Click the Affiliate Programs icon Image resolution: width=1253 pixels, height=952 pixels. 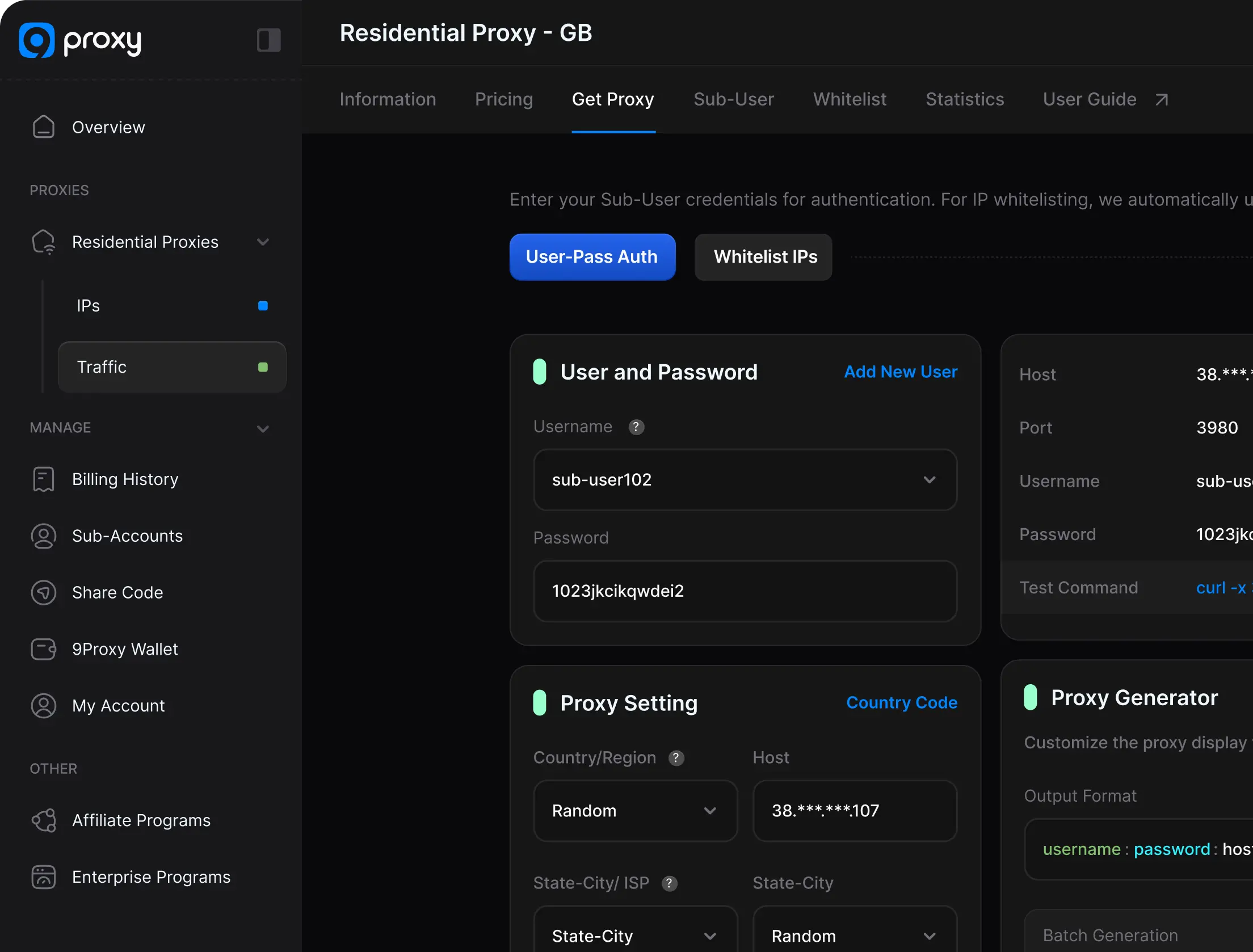coord(44,820)
